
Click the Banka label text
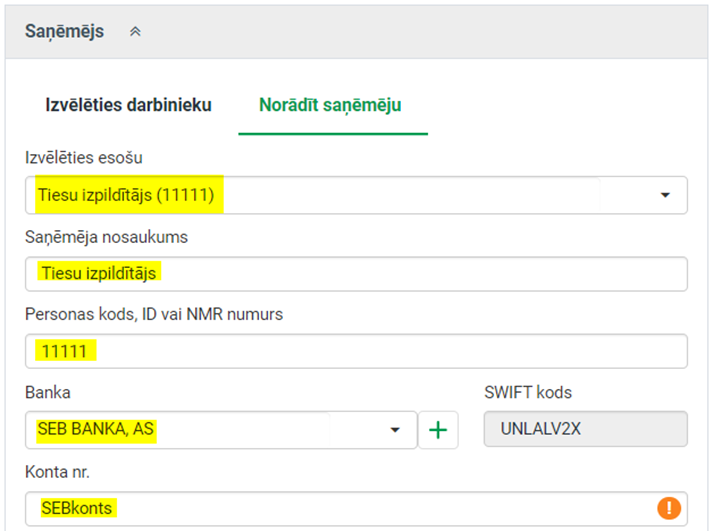point(48,392)
